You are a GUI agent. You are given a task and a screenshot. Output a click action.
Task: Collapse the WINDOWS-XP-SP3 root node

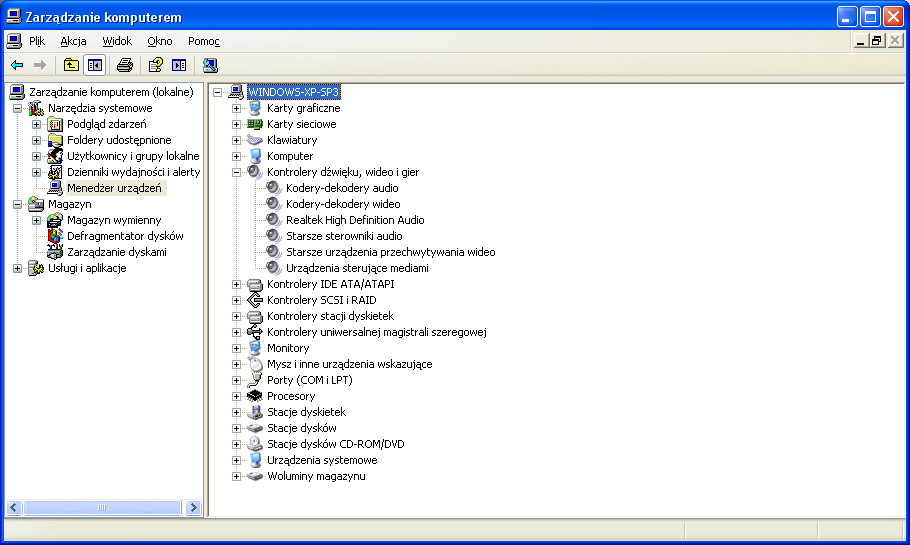[218, 92]
